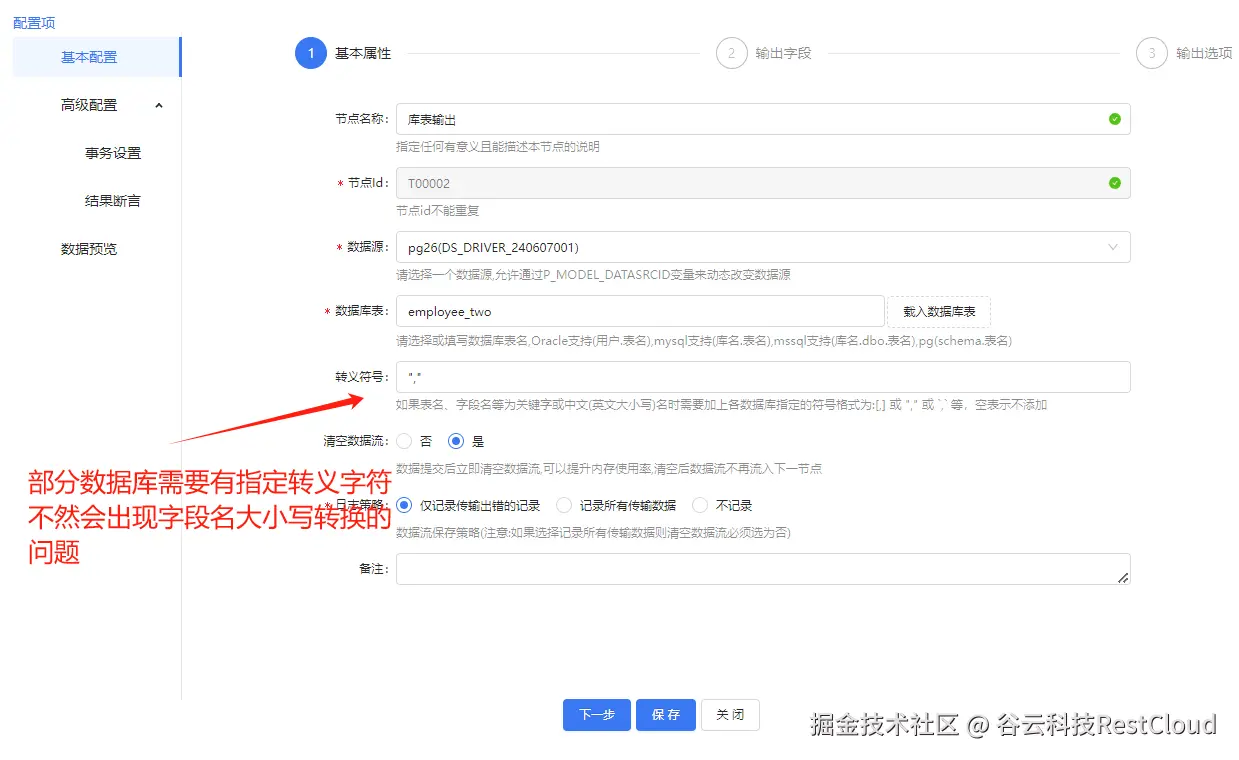Click the disabled 节点Id field

tap(763, 183)
